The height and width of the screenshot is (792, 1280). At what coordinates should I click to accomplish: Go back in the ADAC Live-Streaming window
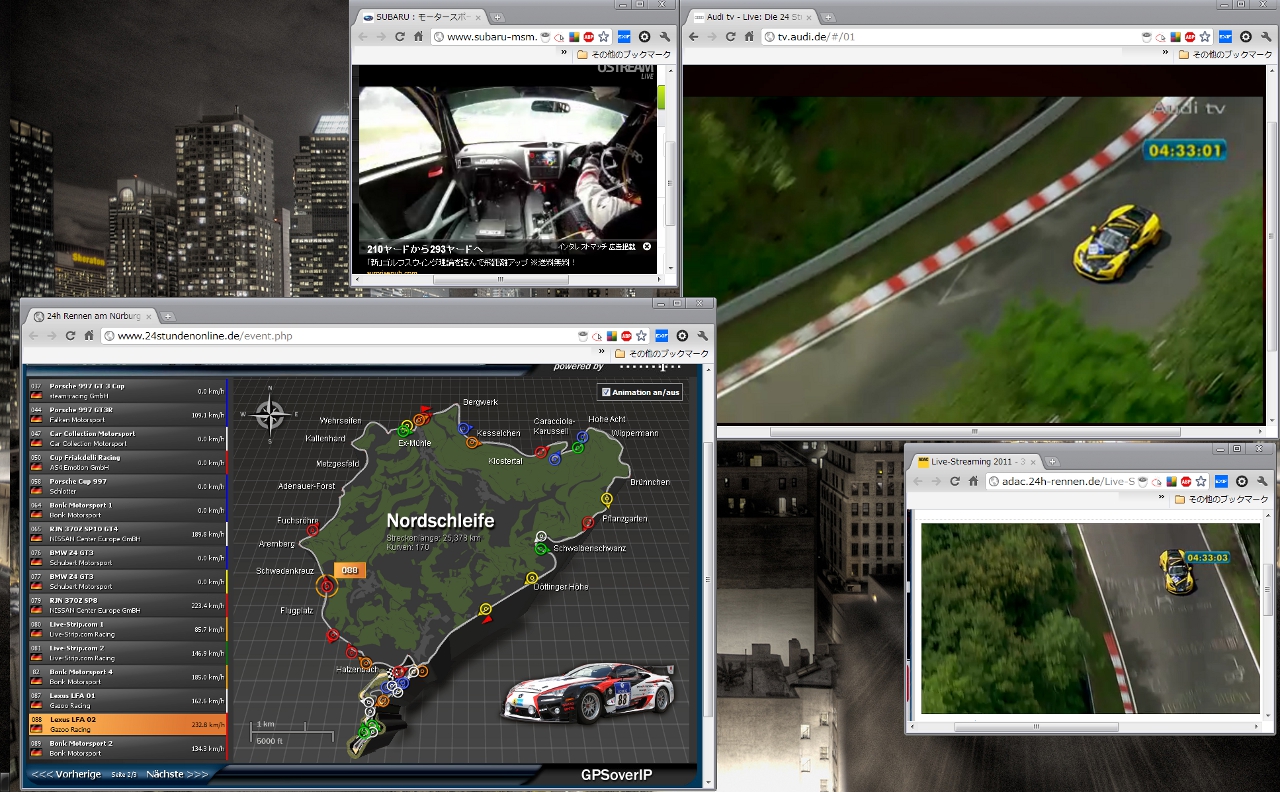[x=918, y=481]
